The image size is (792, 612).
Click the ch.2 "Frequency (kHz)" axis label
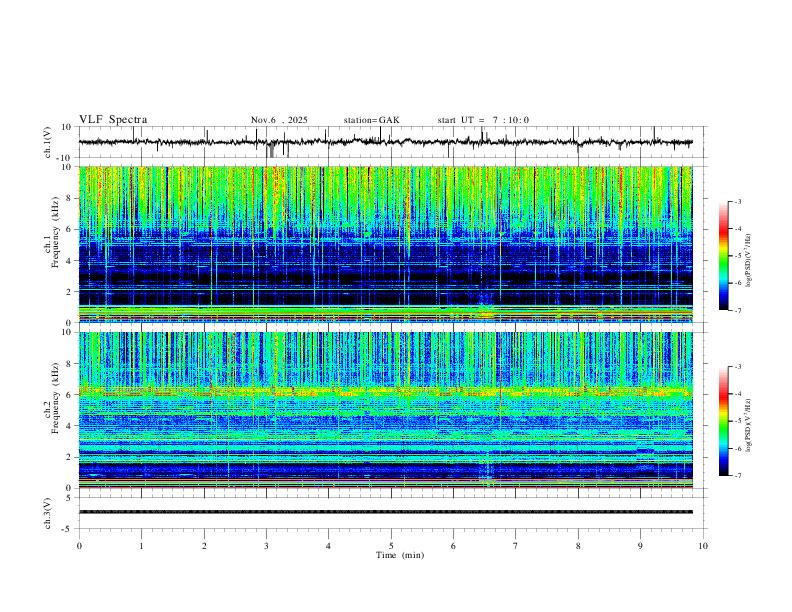(55, 398)
